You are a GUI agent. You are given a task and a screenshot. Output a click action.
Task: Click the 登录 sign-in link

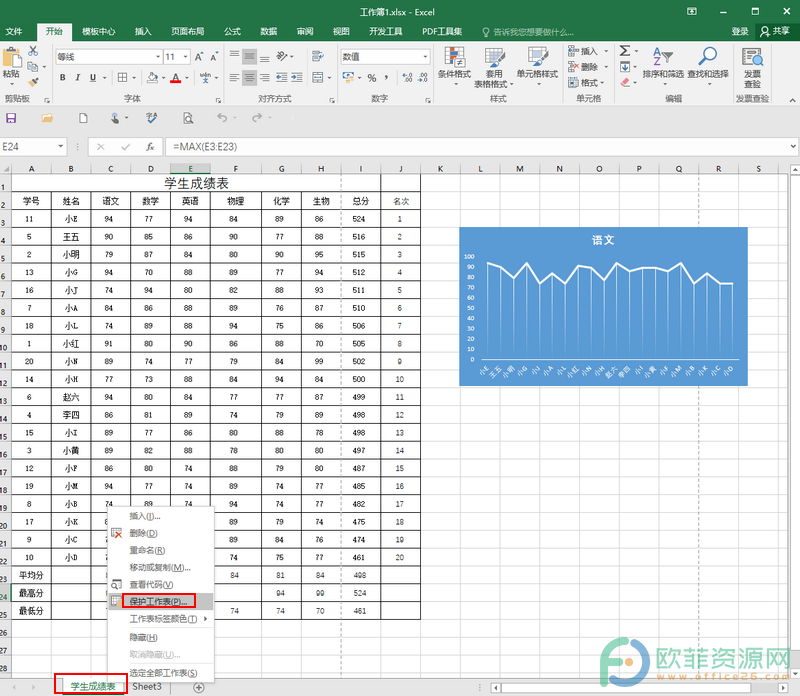pos(740,32)
